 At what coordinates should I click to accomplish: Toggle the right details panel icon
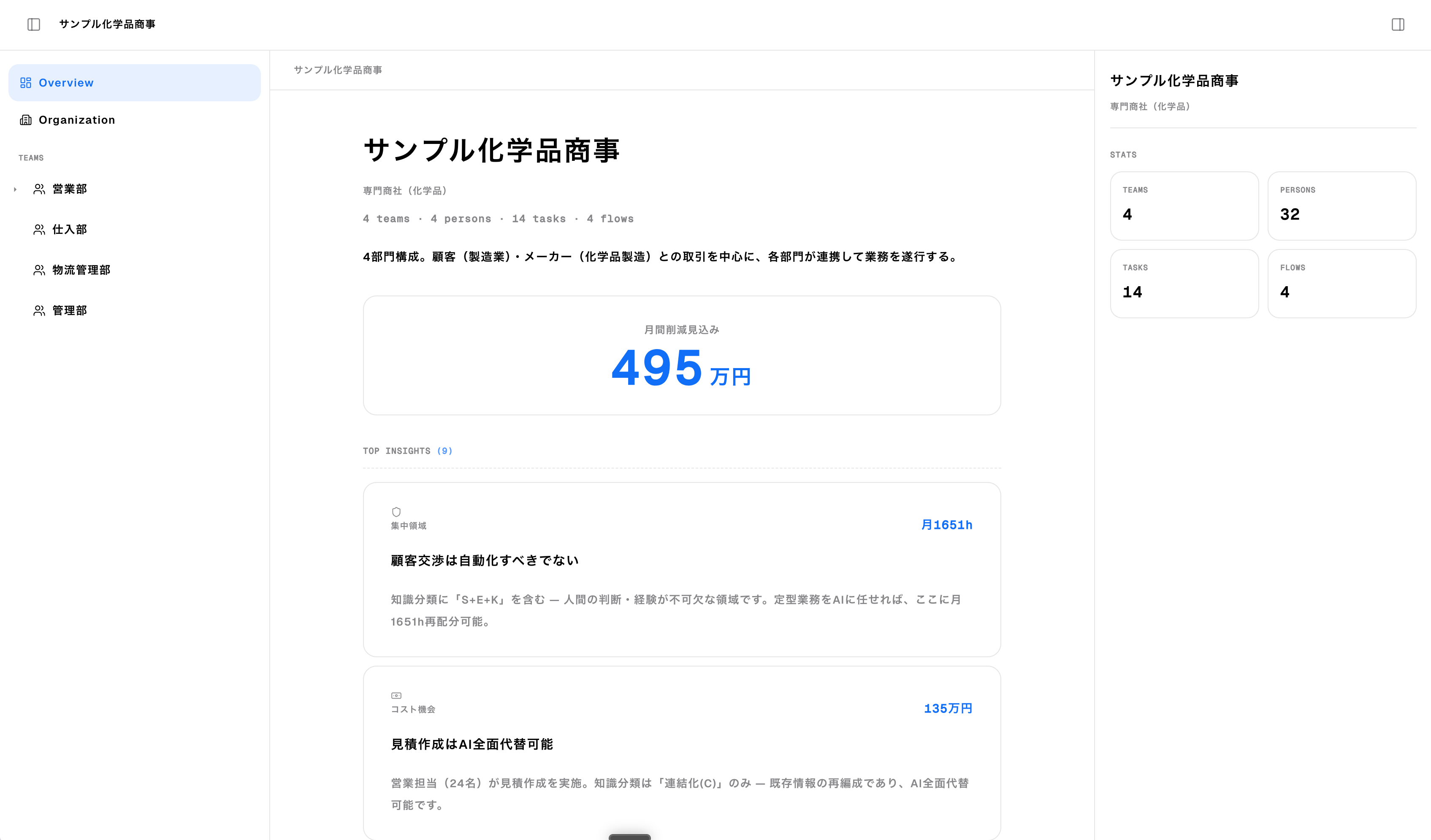[1398, 24]
